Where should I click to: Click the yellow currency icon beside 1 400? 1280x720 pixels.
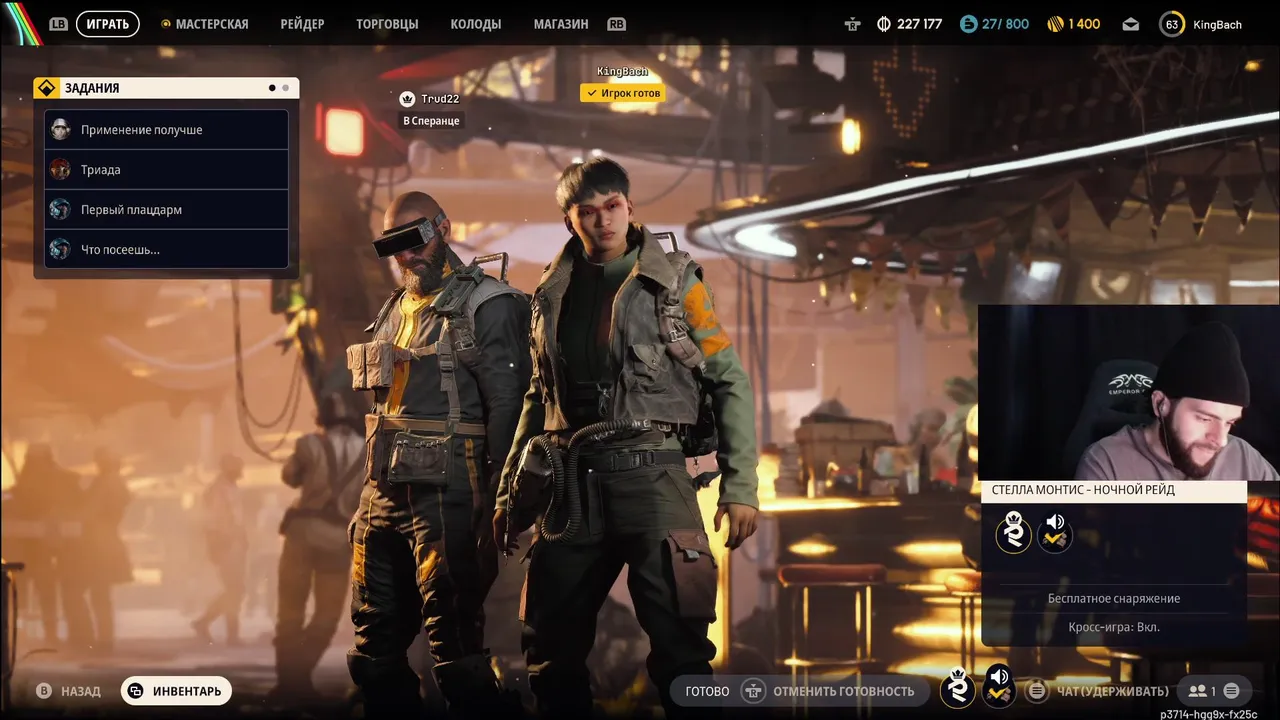click(1055, 24)
